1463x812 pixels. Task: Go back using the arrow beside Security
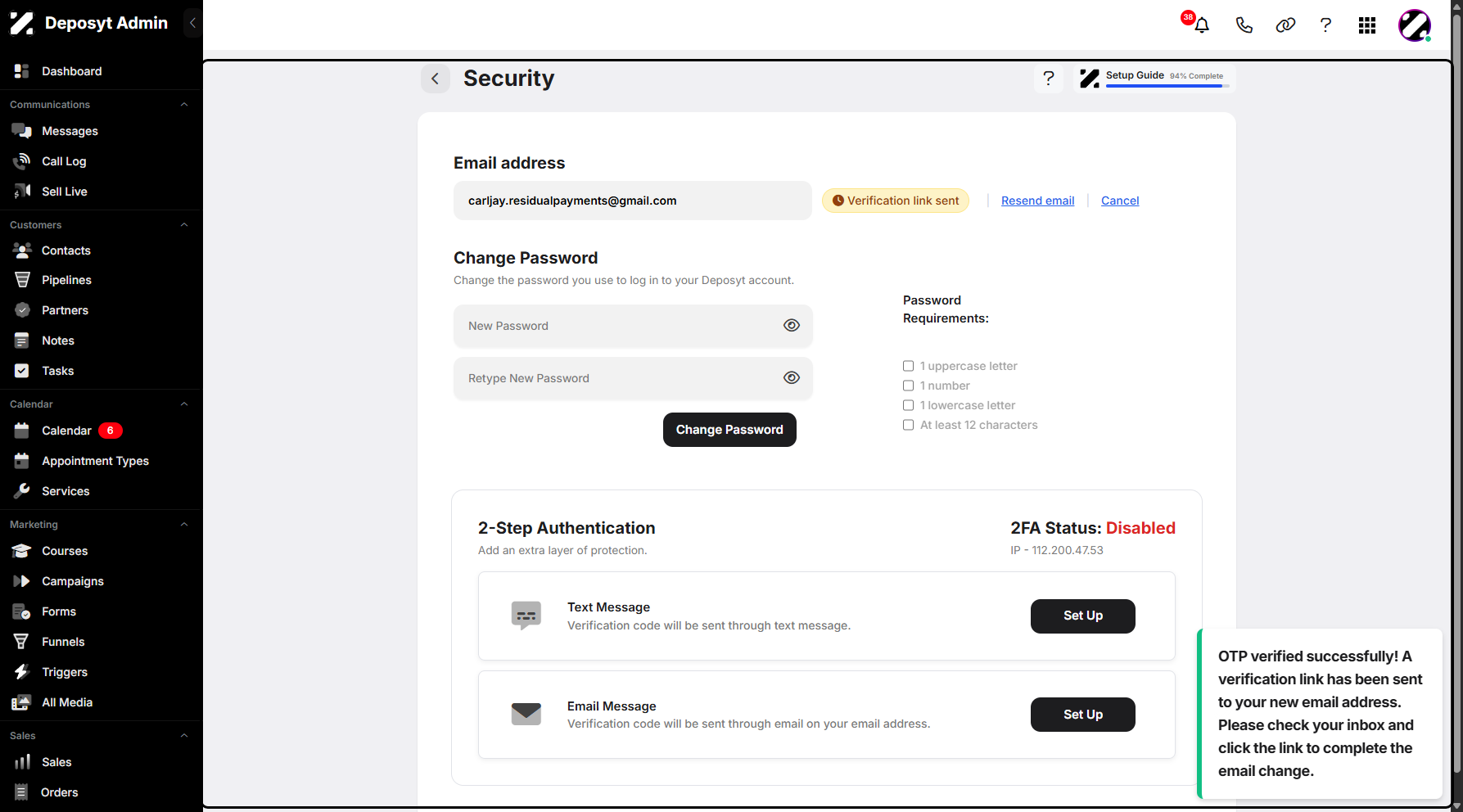click(436, 79)
